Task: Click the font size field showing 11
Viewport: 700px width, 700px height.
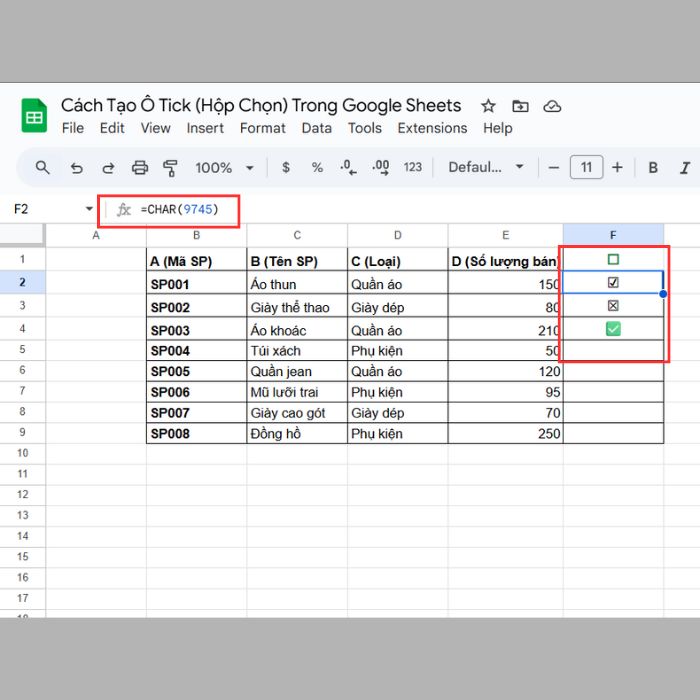Action: [x=586, y=167]
